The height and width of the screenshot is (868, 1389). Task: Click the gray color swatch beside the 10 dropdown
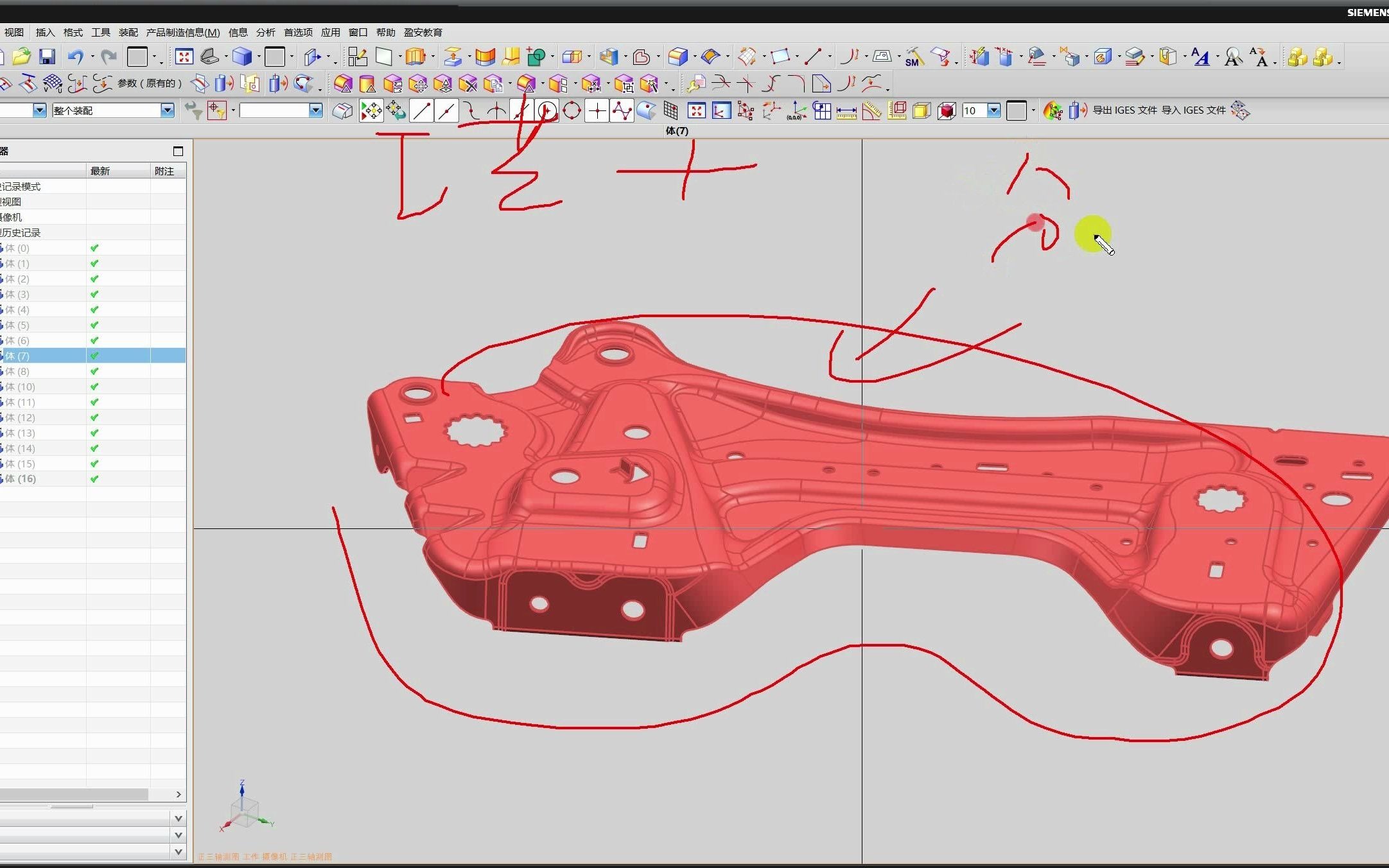pyautogui.click(x=1016, y=110)
